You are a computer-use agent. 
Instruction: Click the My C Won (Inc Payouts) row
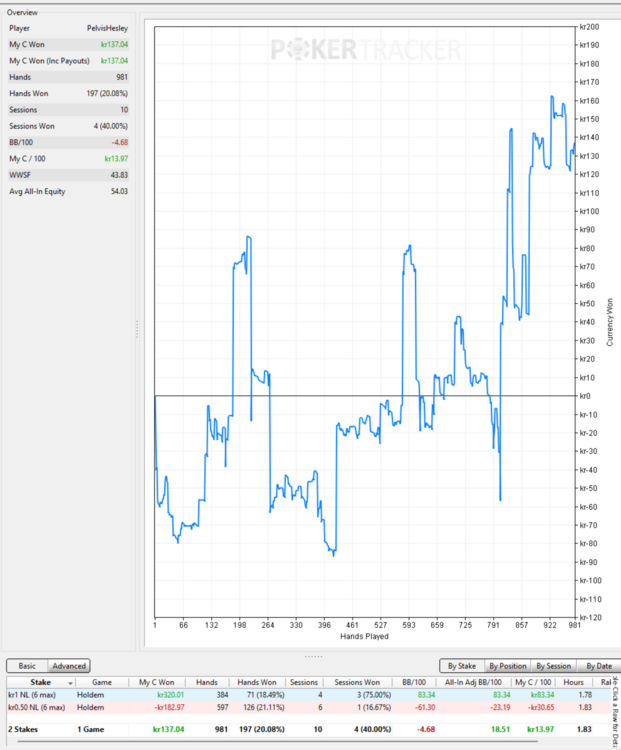pos(68,61)
